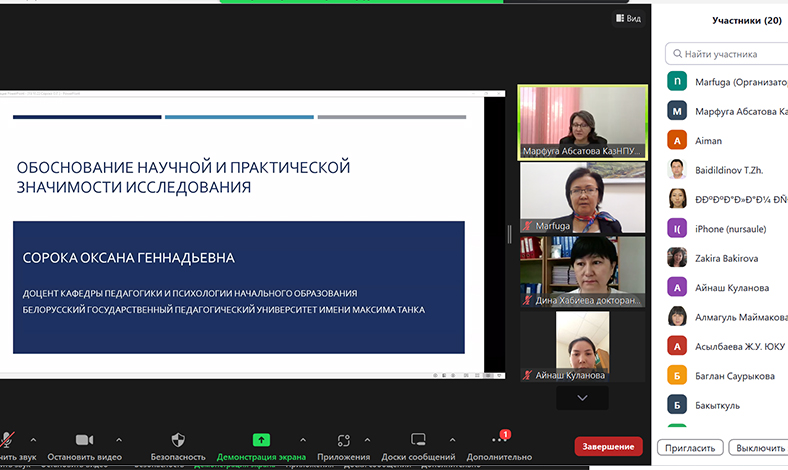Expand audio options arrow next to microphone
788x470 pixels.
33,439
